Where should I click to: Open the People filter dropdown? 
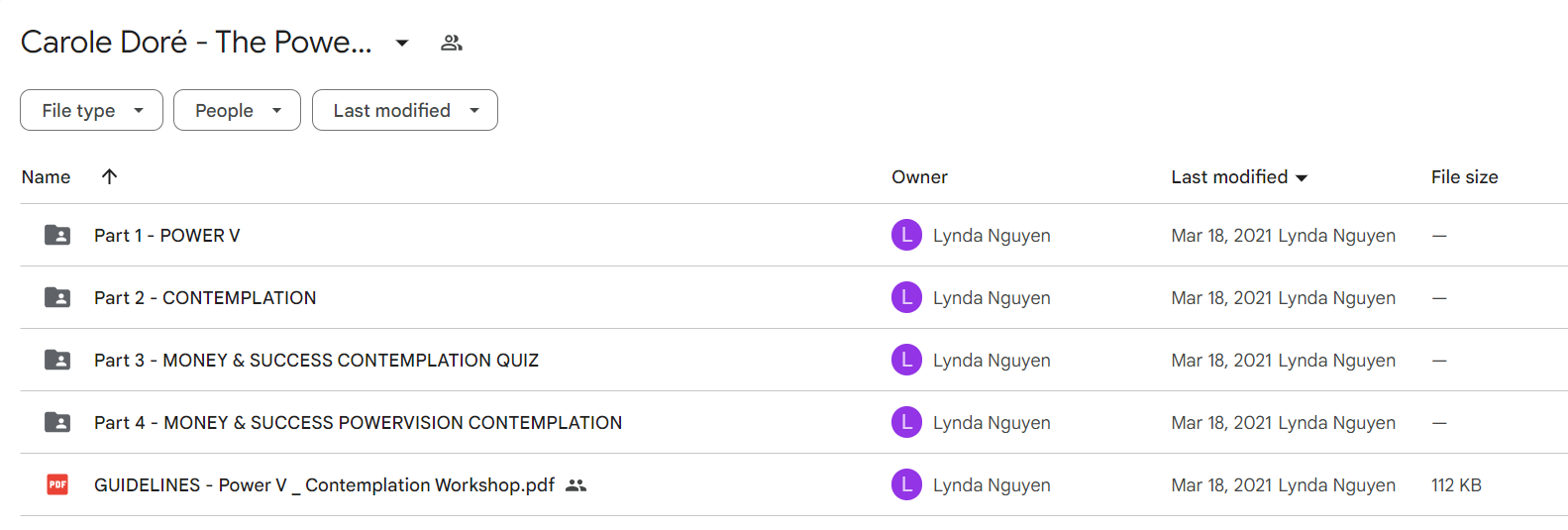[237, 110]
